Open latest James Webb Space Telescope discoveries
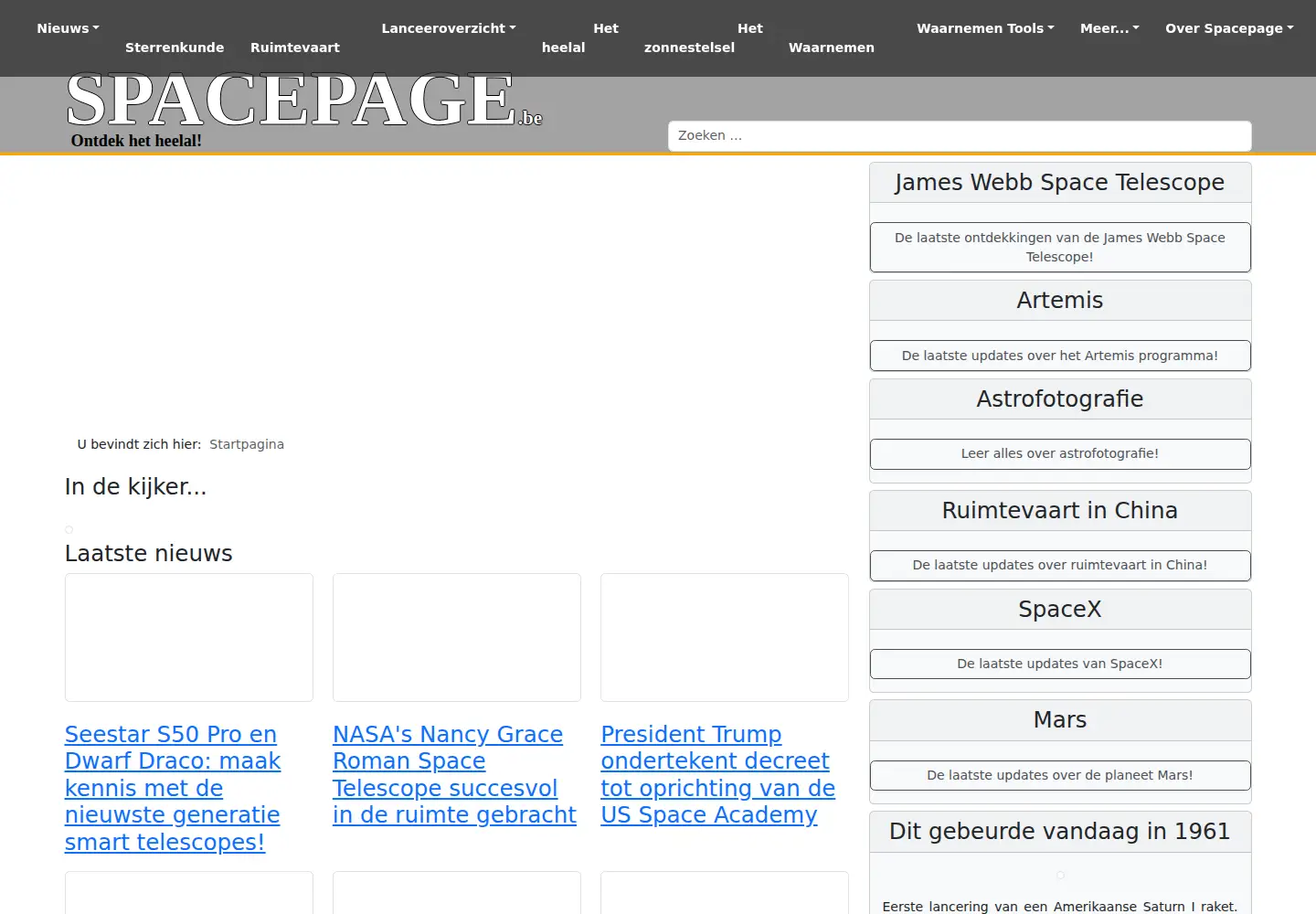The height and width of the screenshot is (914, 1316). point(1060,247)
